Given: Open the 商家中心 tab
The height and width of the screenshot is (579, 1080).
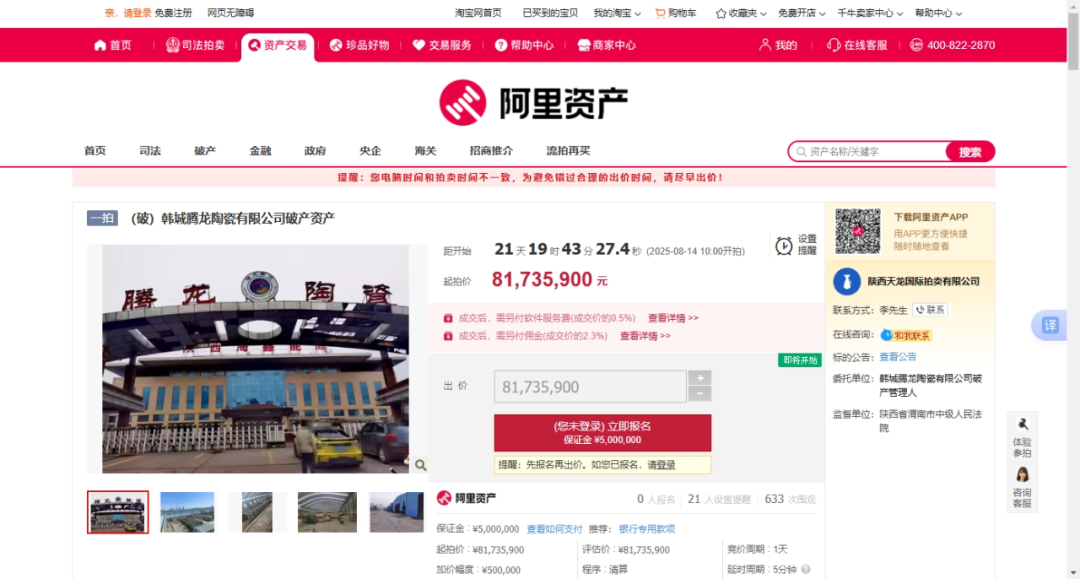Looking at the screenshot, I should tap(606, 45).
